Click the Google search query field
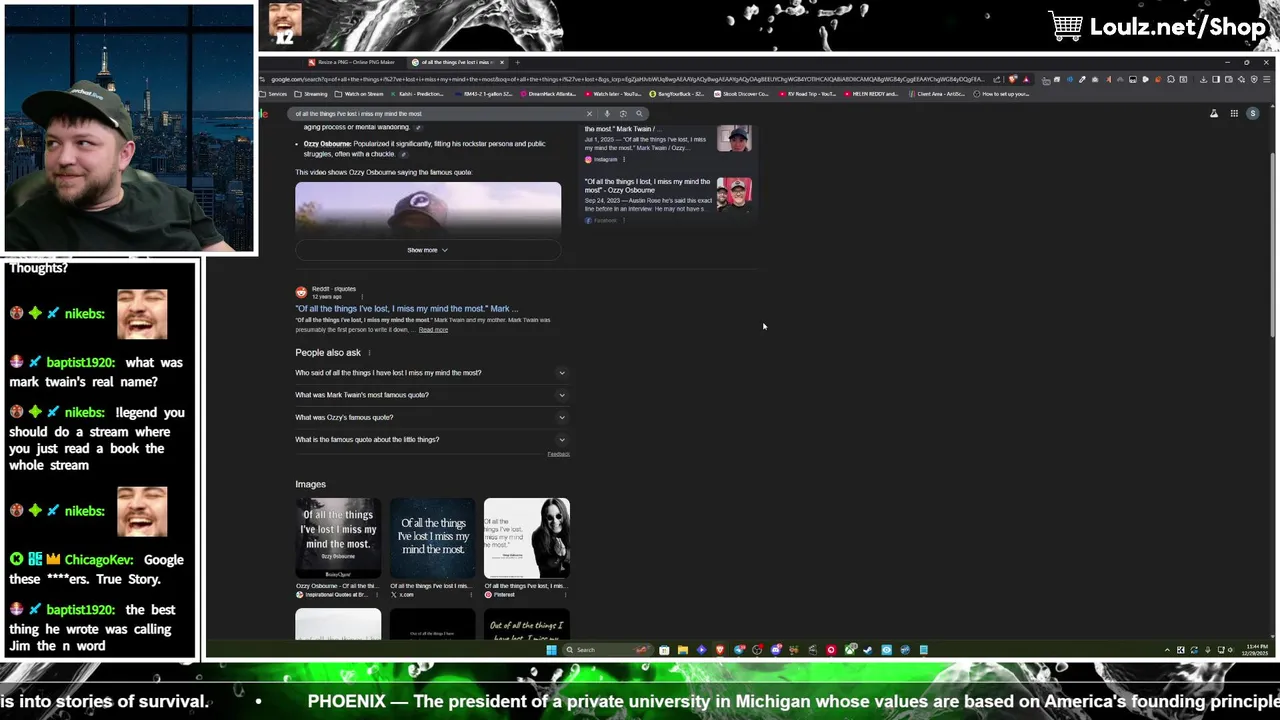 pyautogui.click(x=438, y=114)
